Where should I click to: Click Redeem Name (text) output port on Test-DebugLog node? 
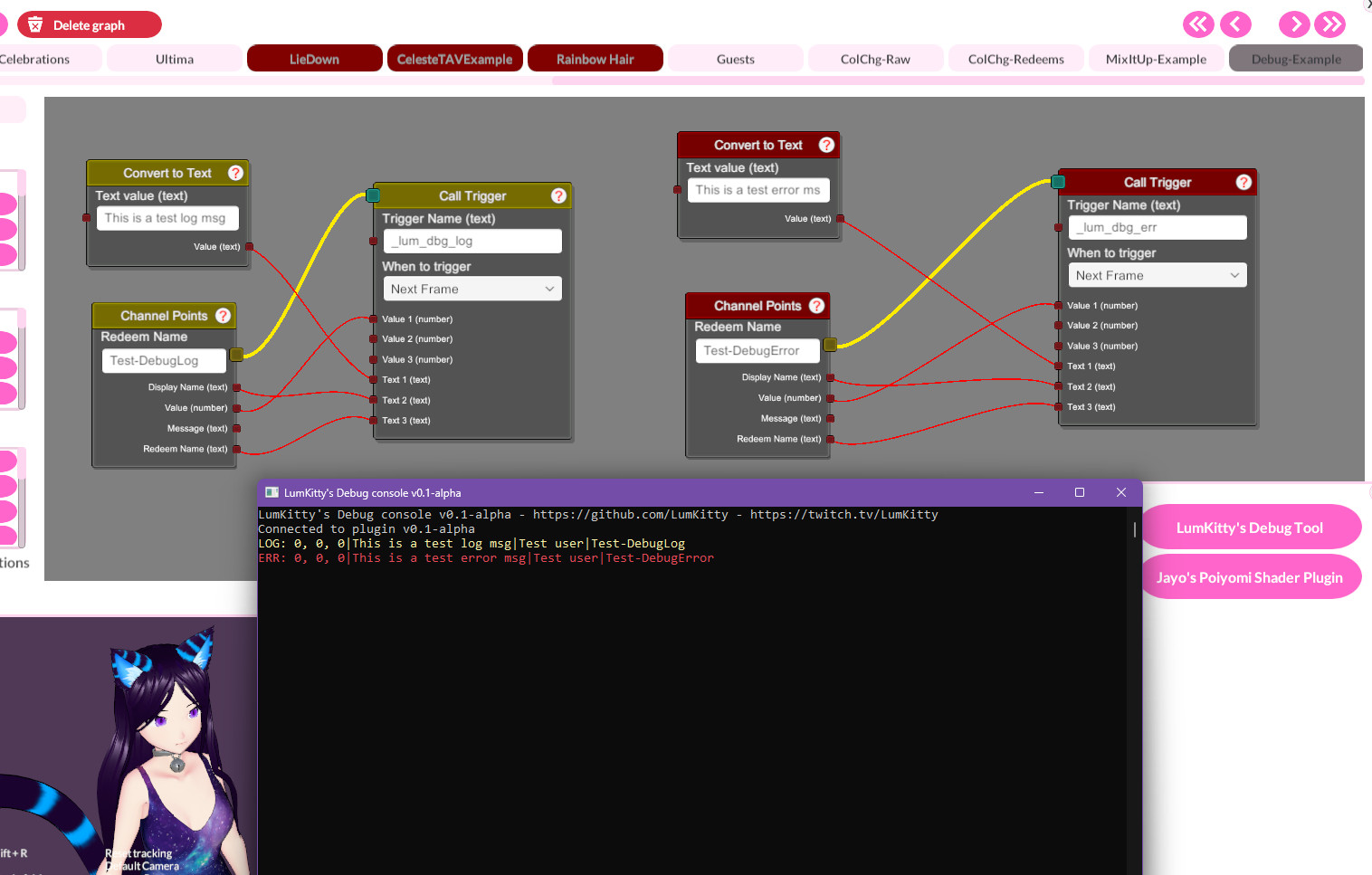(236, 449)
